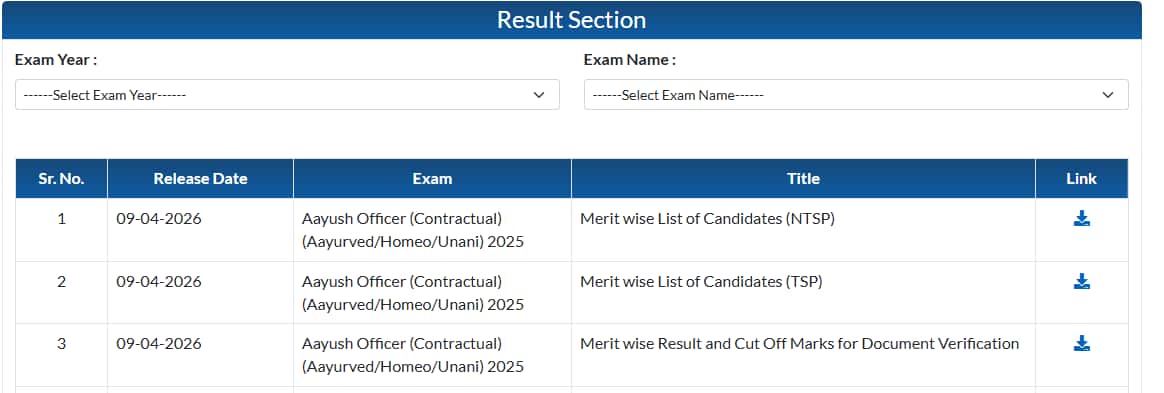The height and width of the screenshot is (393, 1164).
Task: Open Merit wise List of Candidates (NTSP) title
Action: pos(707,219)
